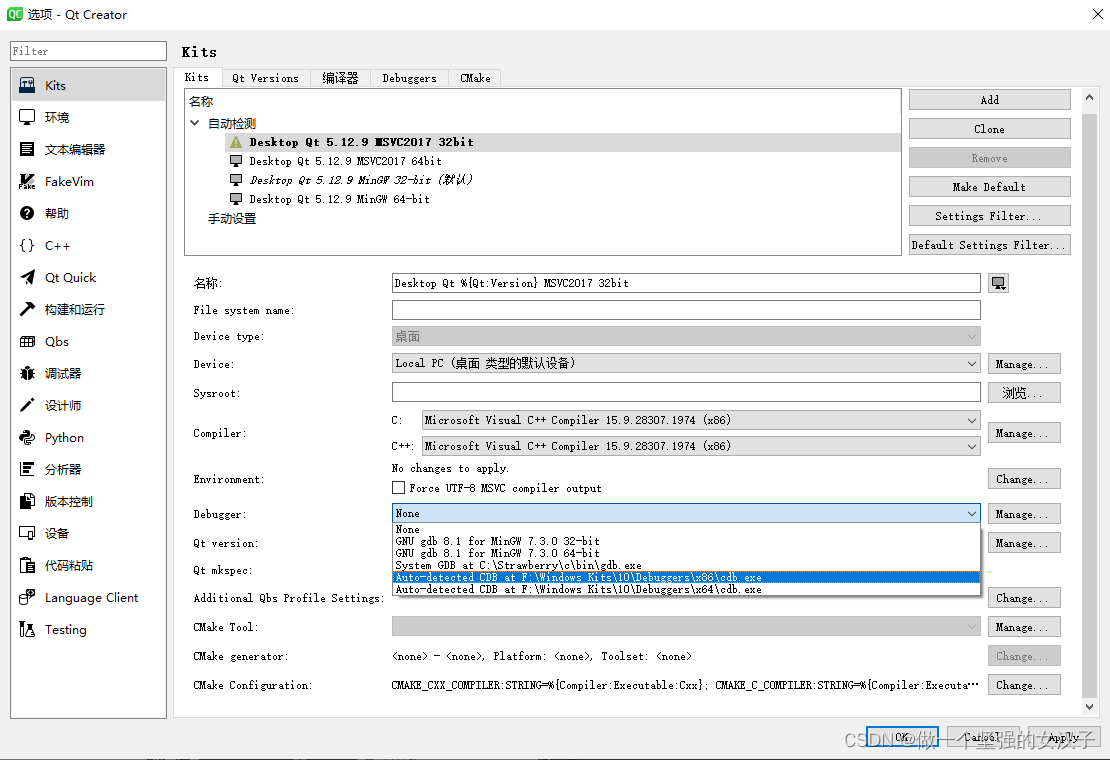Click 浏览 next to Sysroot
Viewport: 1110px width, 760px height.
pos(1024,393)
